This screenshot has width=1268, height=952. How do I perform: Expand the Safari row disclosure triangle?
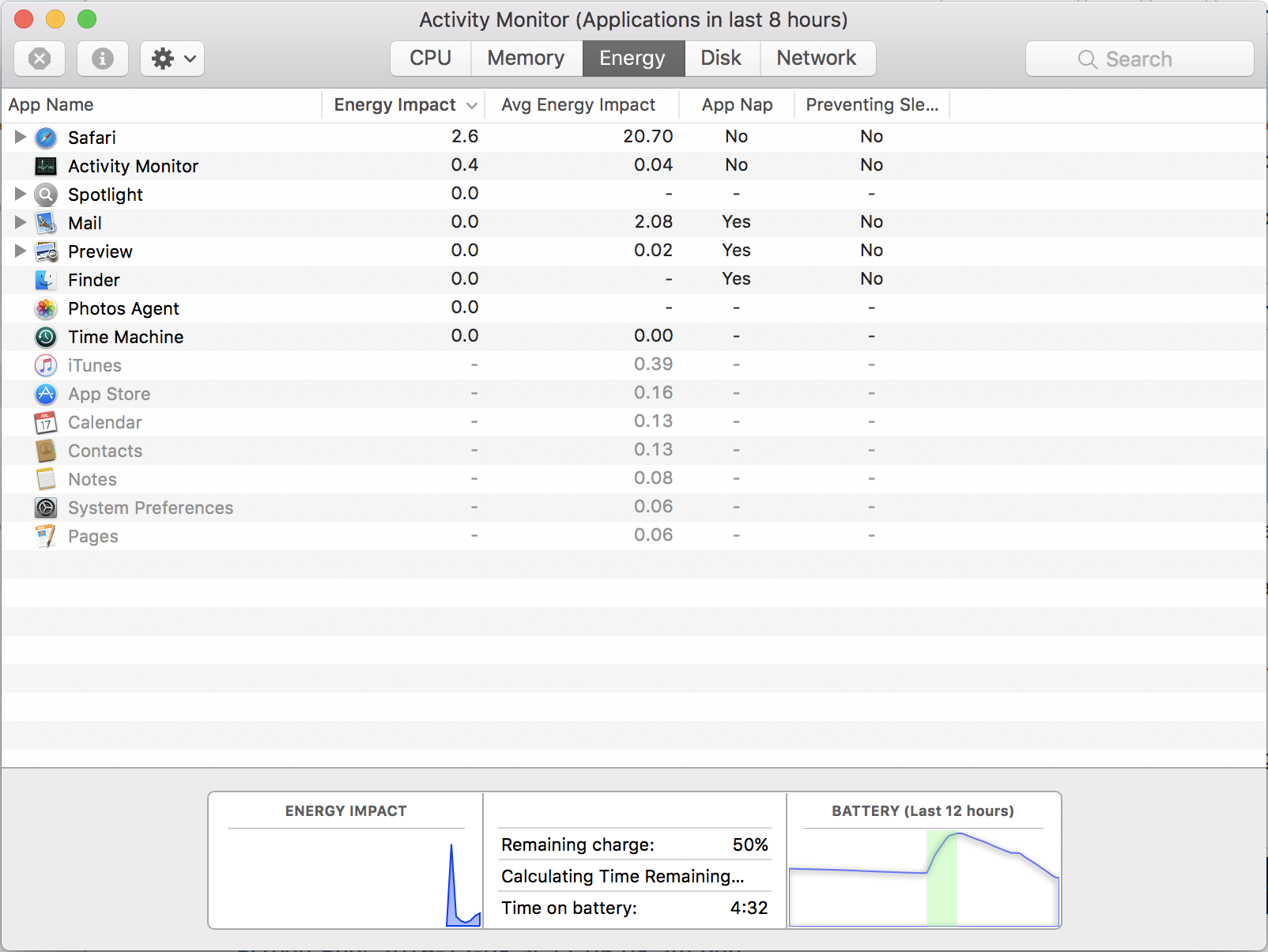[x=21, y=137]
